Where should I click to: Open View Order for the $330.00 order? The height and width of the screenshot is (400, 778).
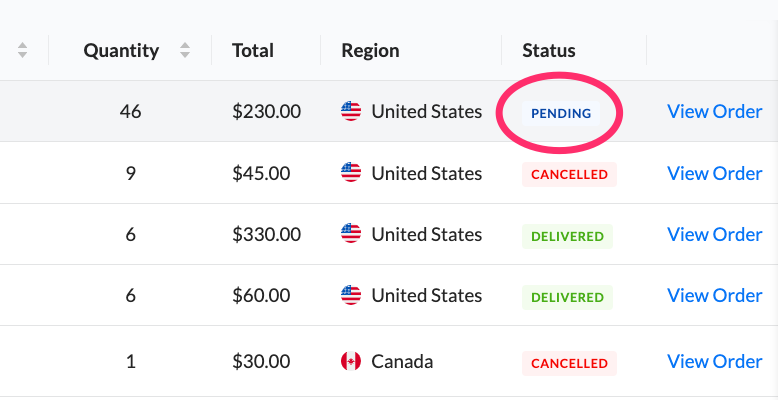pyautogui.click(x=714, y=234)
